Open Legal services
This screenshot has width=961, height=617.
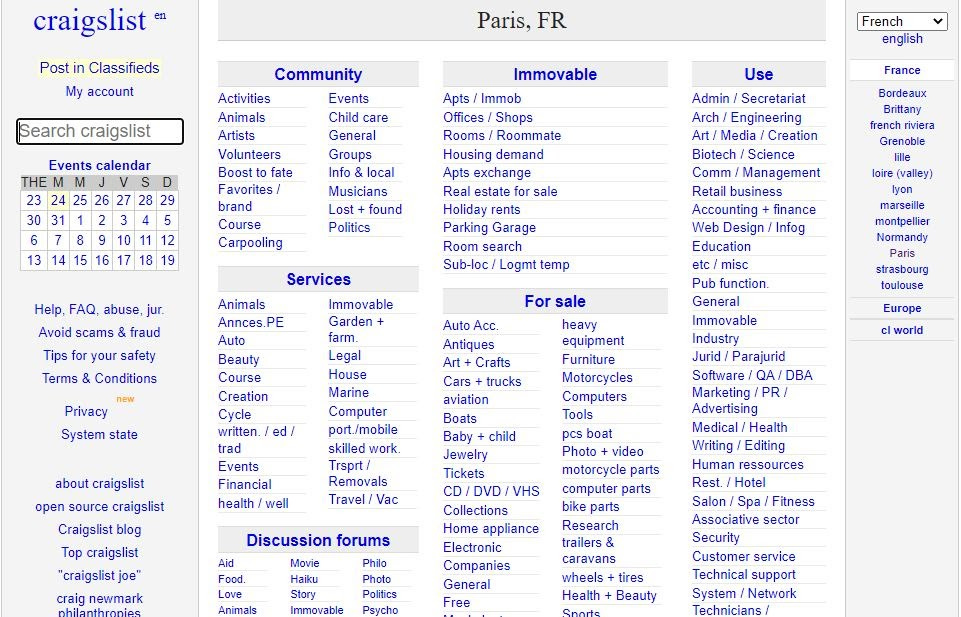click(x=344, y=355)
